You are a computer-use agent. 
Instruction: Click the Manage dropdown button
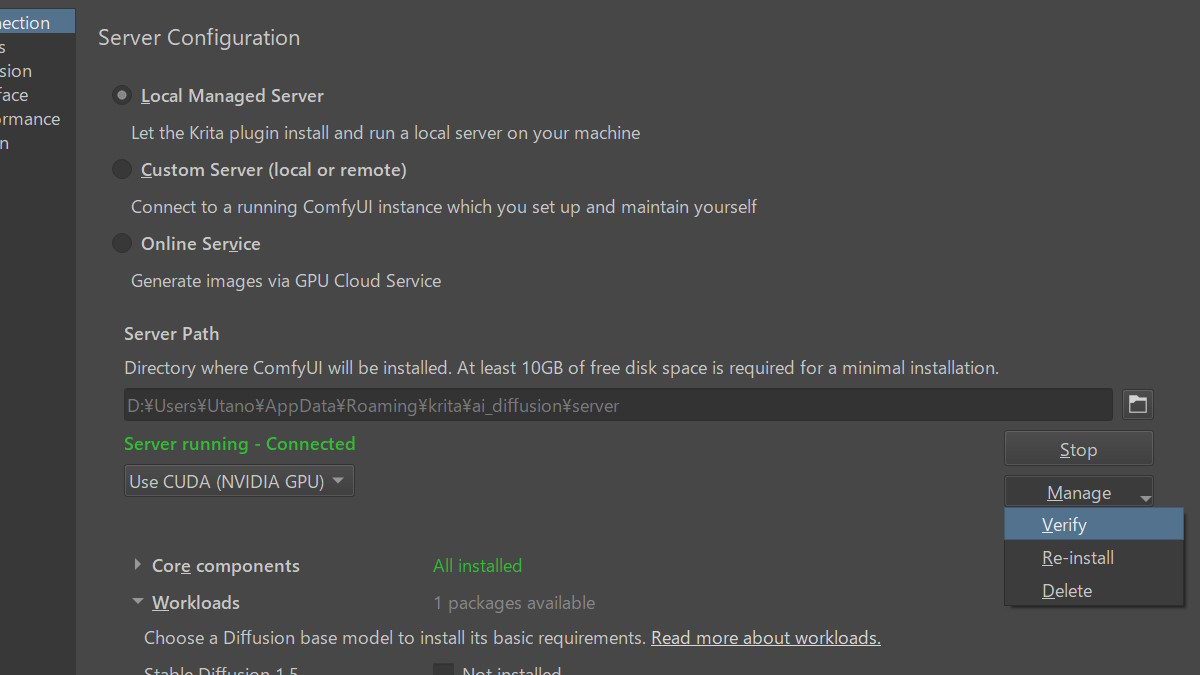1078,492
